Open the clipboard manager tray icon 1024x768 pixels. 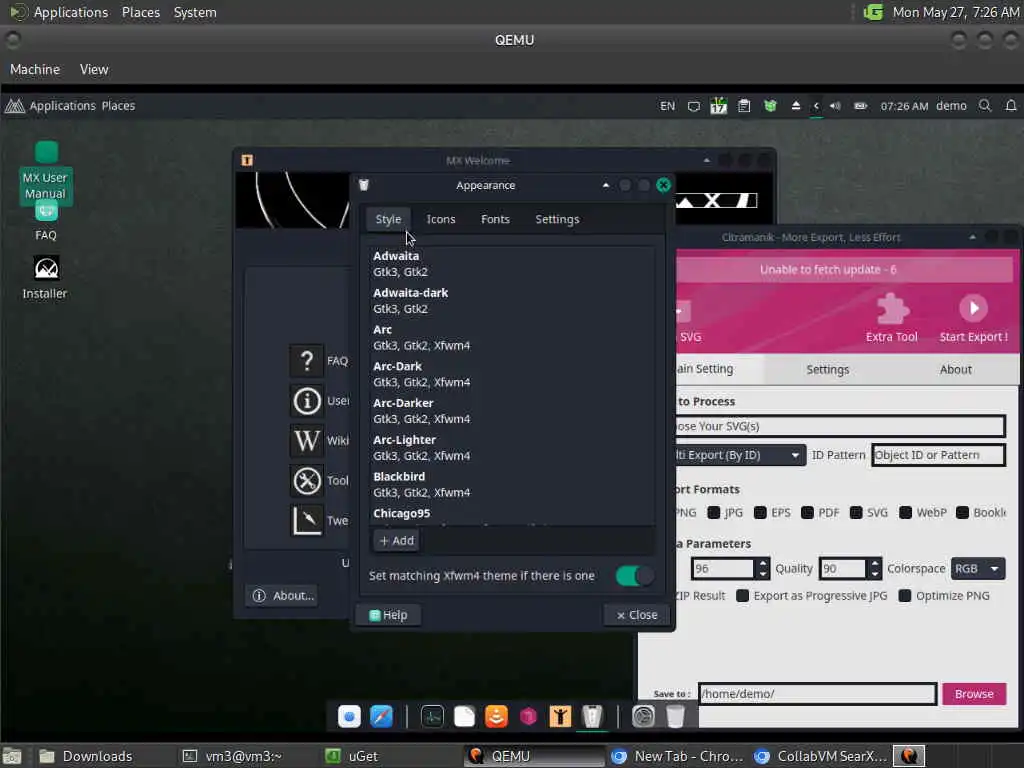(x=744, y=106)
